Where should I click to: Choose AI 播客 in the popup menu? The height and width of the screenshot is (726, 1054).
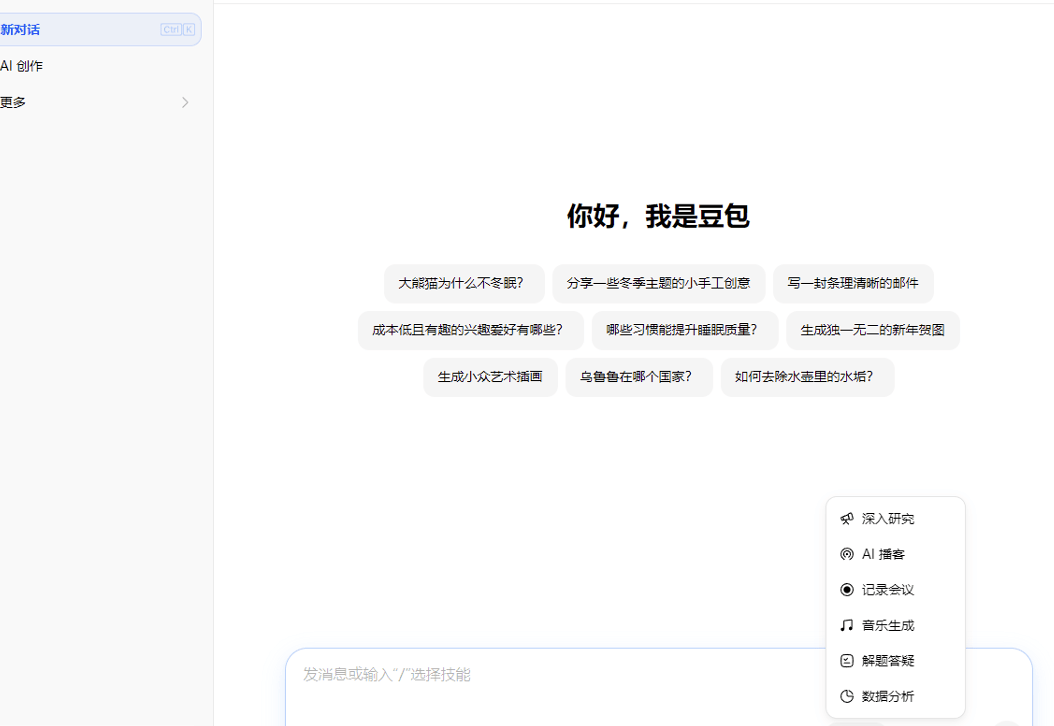tap(895, 554)
